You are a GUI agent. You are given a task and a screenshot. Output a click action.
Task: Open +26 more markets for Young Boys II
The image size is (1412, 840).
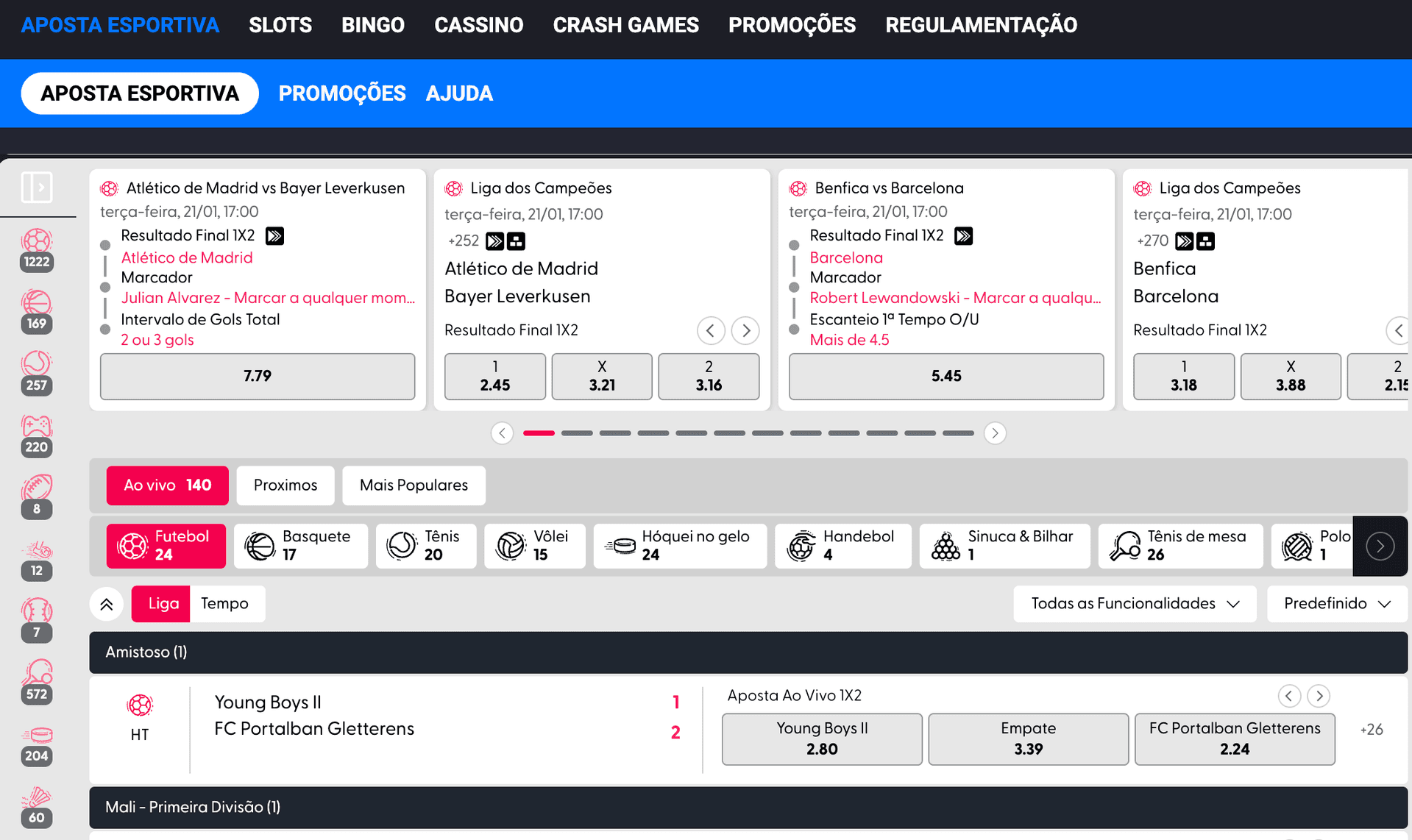[x=1372, y=730]
